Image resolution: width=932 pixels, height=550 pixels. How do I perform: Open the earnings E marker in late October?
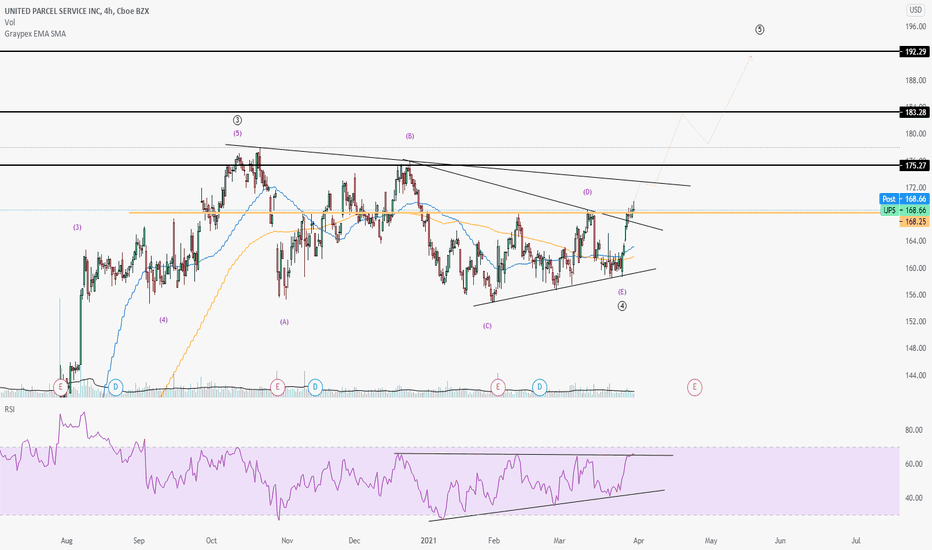tap(277, 388)
